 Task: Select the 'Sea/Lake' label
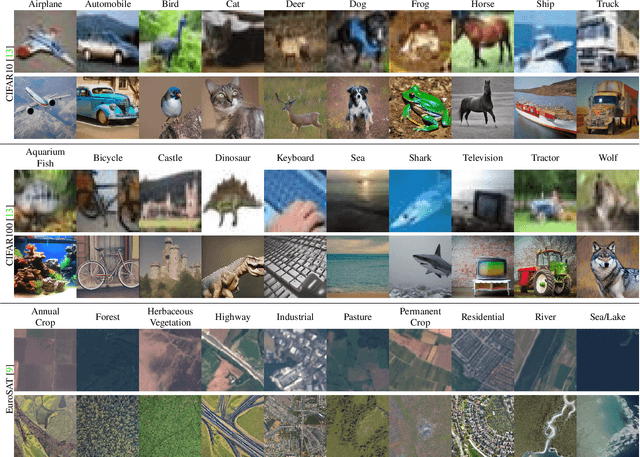coord(608,317)
